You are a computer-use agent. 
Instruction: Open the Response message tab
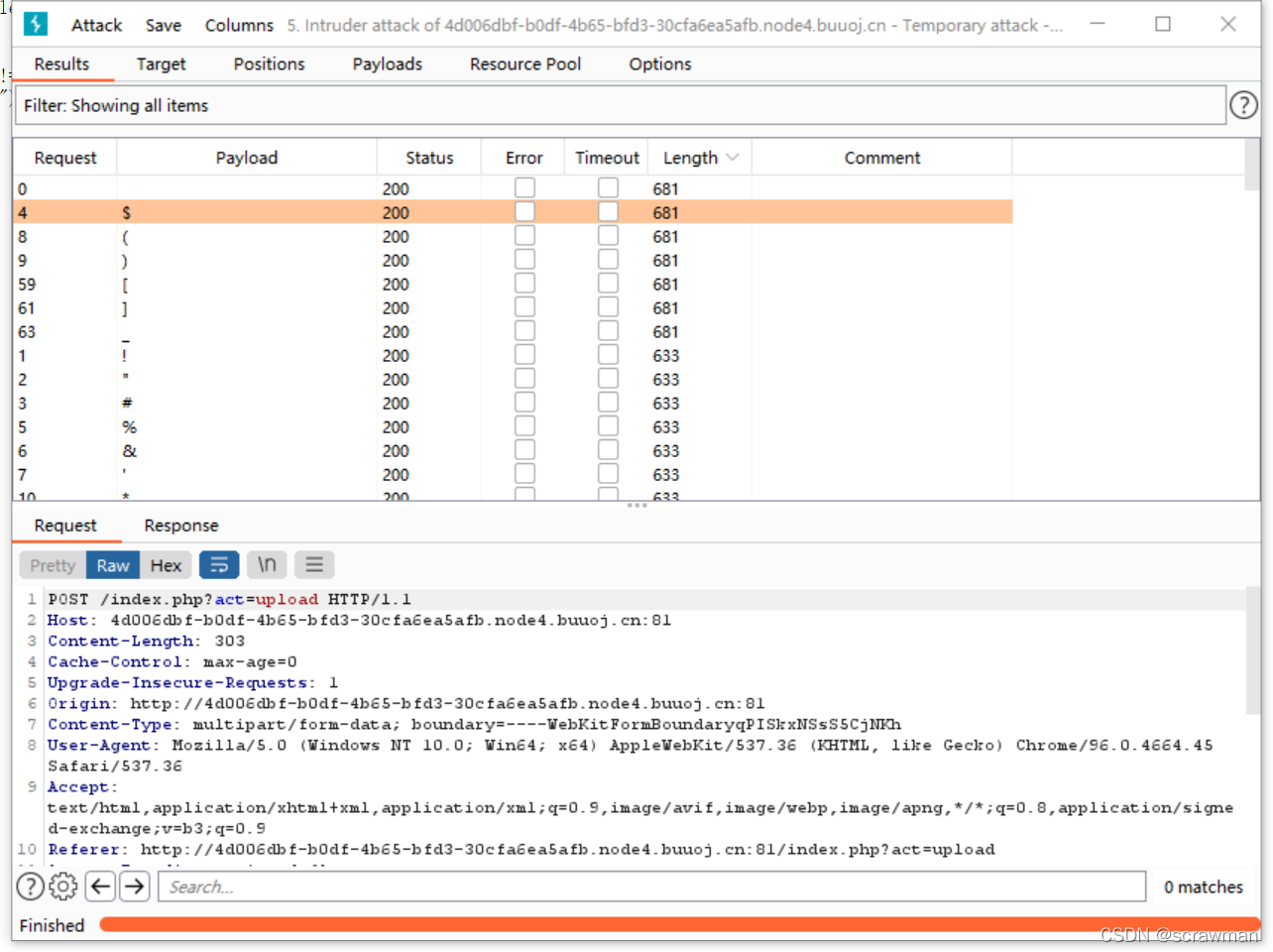181,526
